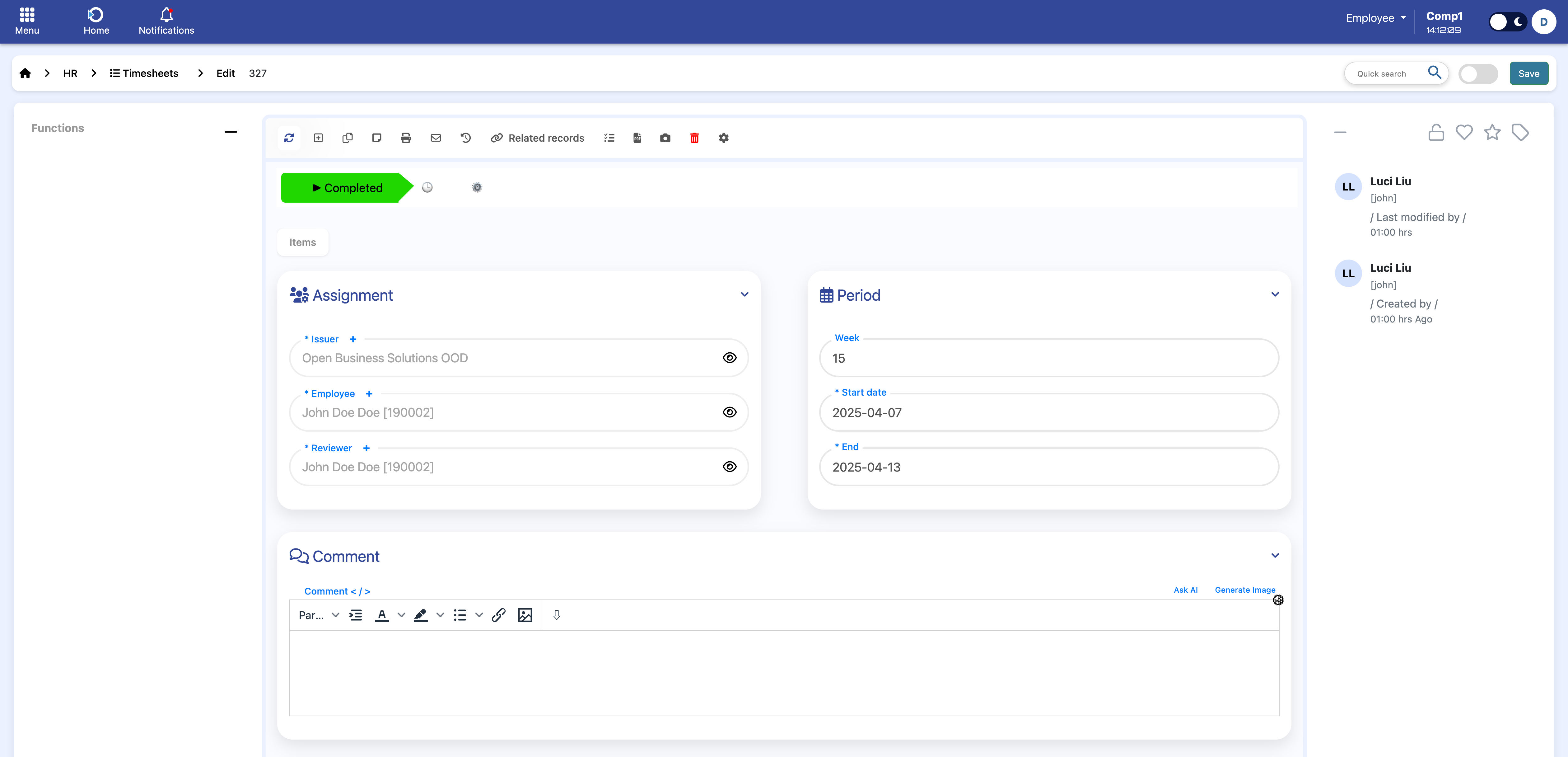This screenshot has height=757, width=1568.
Task: Collapse the Comment section
Action: point(1275,555)
